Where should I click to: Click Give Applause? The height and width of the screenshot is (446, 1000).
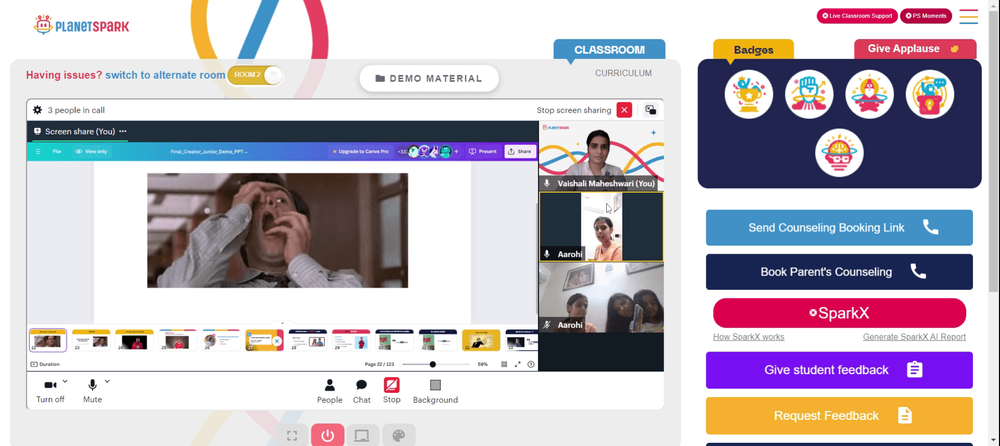[915, 49]
